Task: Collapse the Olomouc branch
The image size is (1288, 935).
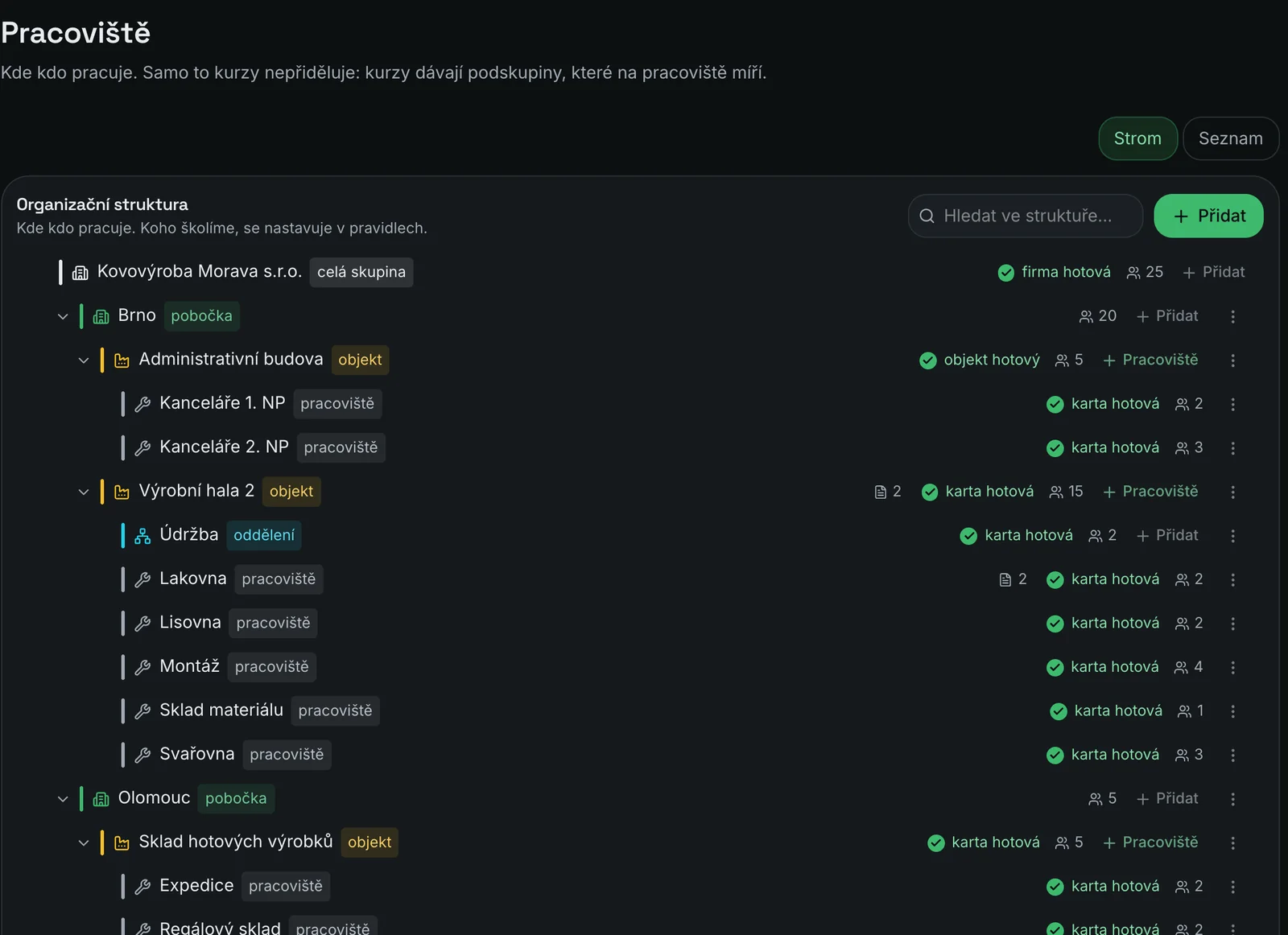Action: (x=63, y=799)
